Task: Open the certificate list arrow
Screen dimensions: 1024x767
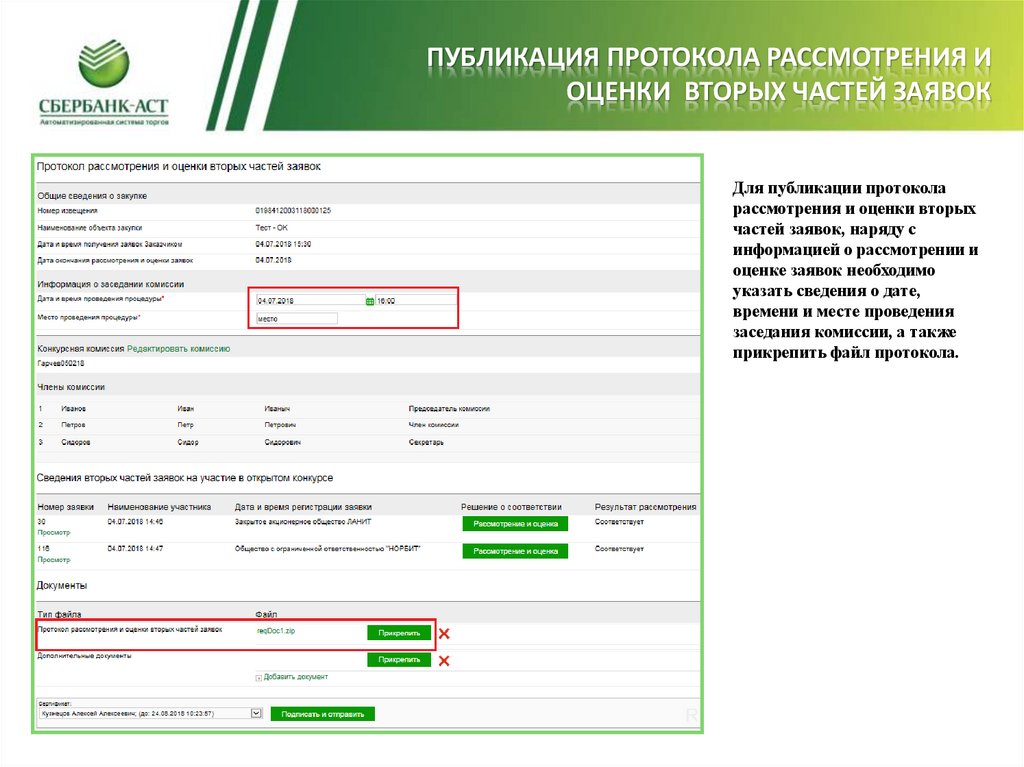Action: (256, 713)
